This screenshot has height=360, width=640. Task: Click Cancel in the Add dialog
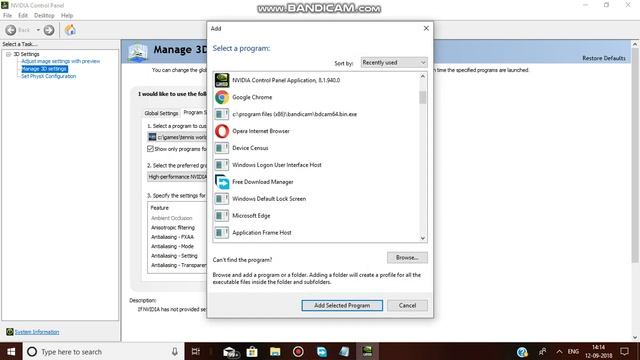tap(407, 305)
